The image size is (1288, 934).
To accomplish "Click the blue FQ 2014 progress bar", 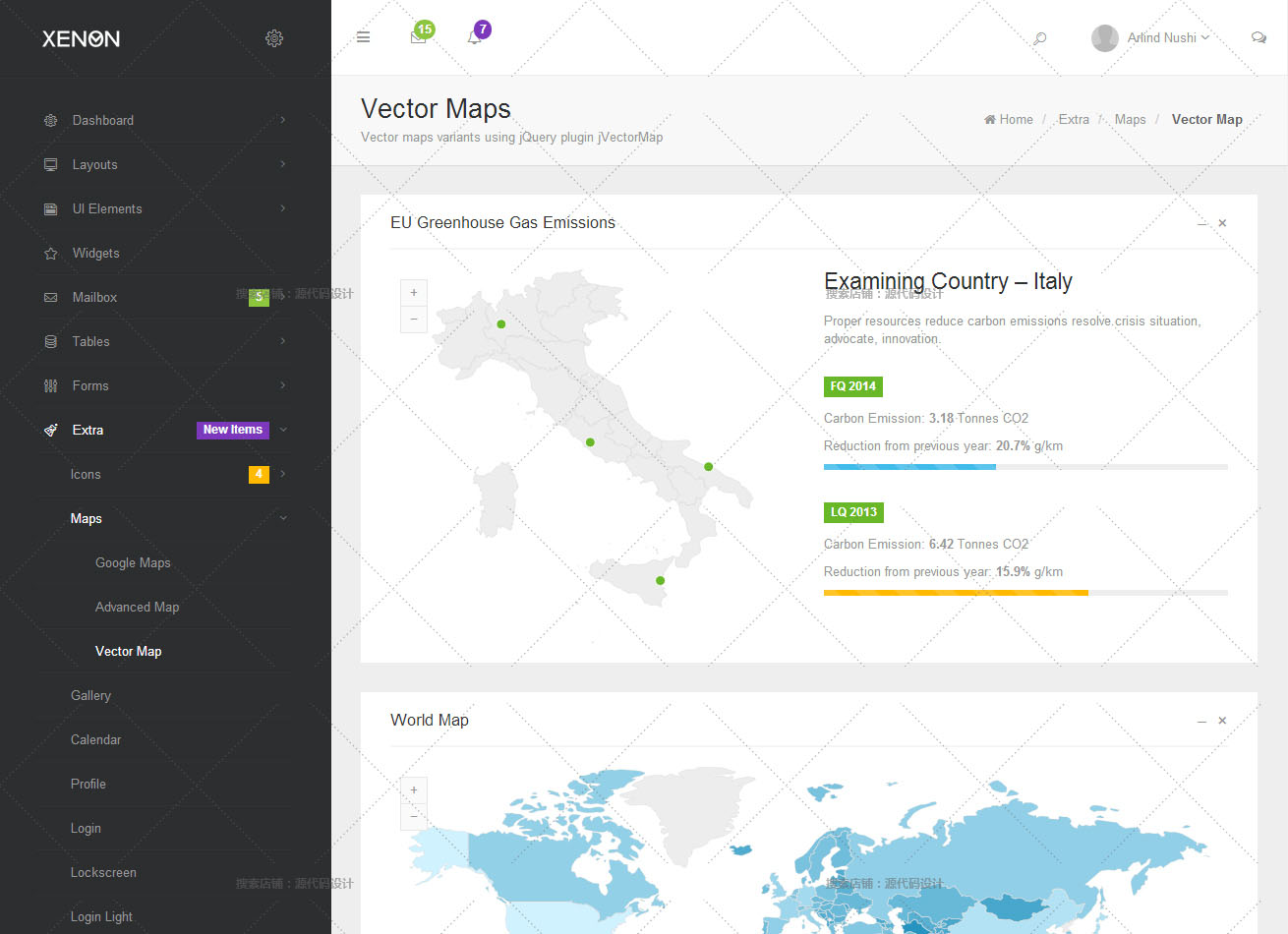I will click(x=909, y=467).
